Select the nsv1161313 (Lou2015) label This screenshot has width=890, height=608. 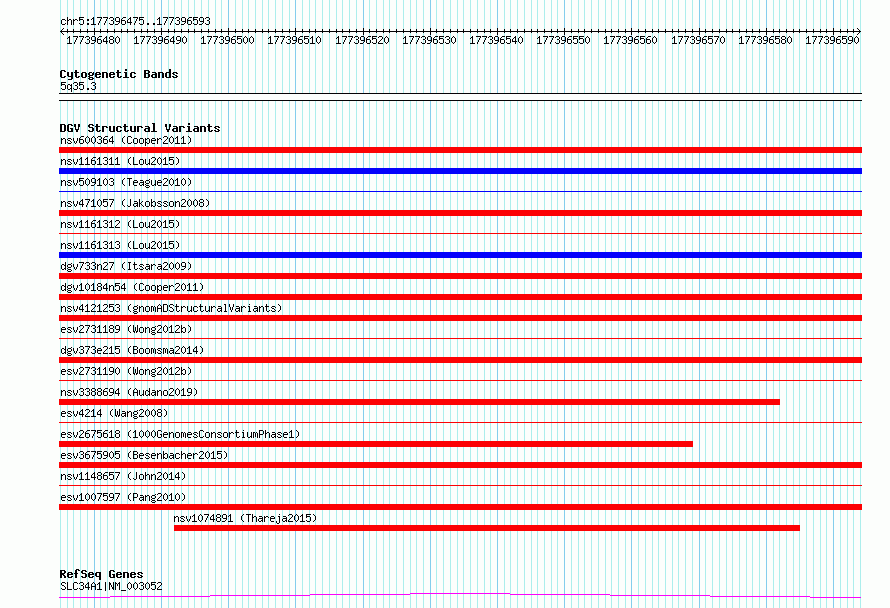[120, 245]
